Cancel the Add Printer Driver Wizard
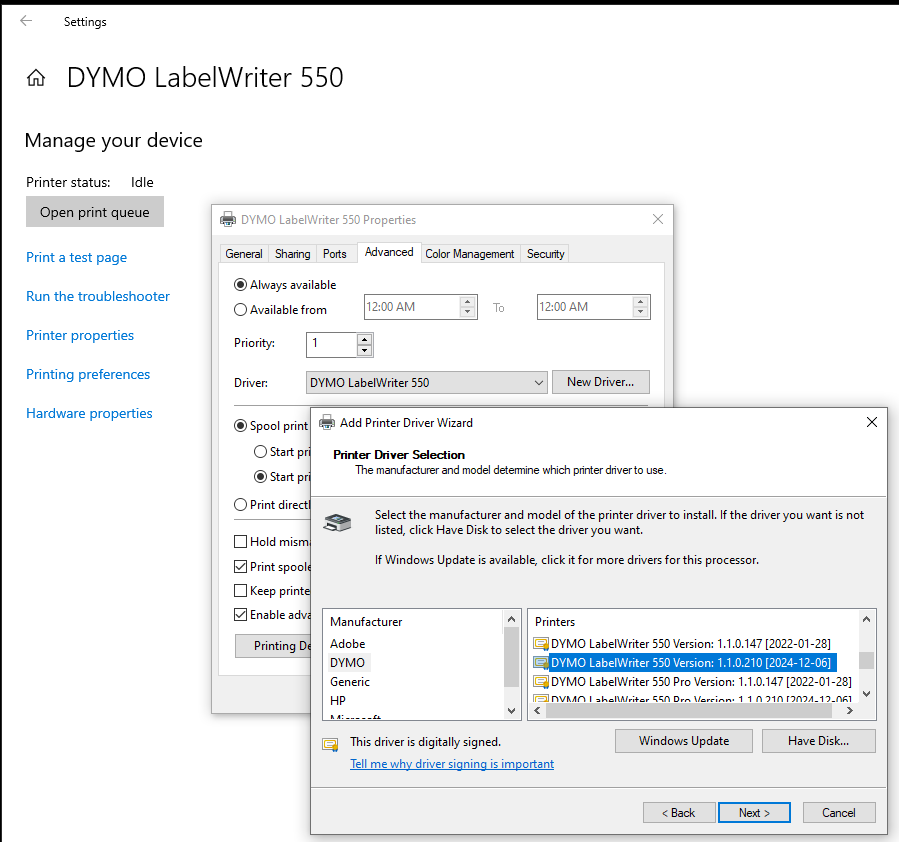The image size is (899, 842). click(839, 812)
